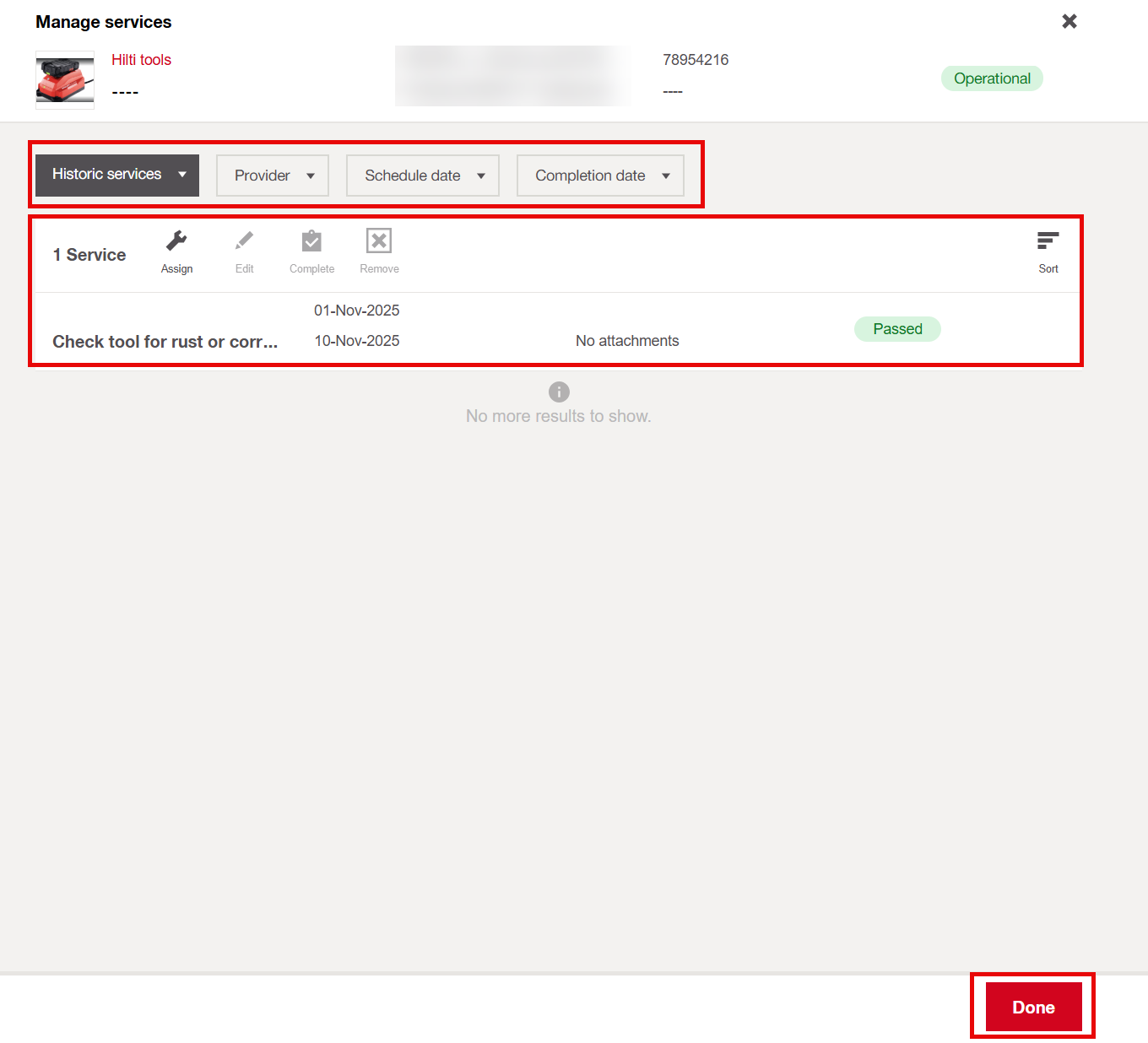
Task: Click the Operational status badge
Action: 992,78
